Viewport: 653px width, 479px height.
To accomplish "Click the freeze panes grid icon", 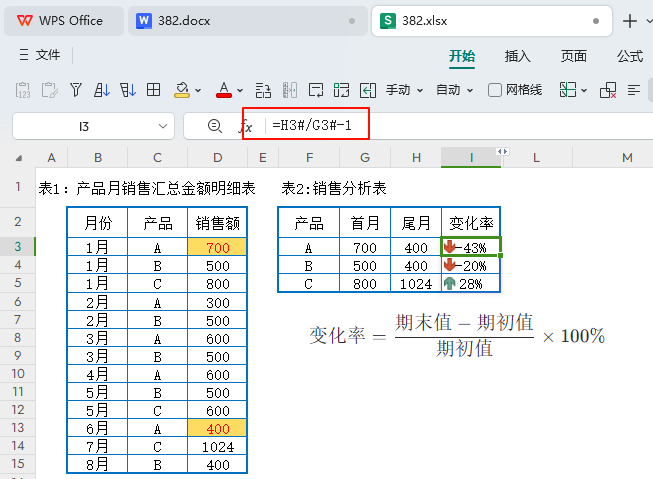I will pyautogui.click(x=568, y=90).
